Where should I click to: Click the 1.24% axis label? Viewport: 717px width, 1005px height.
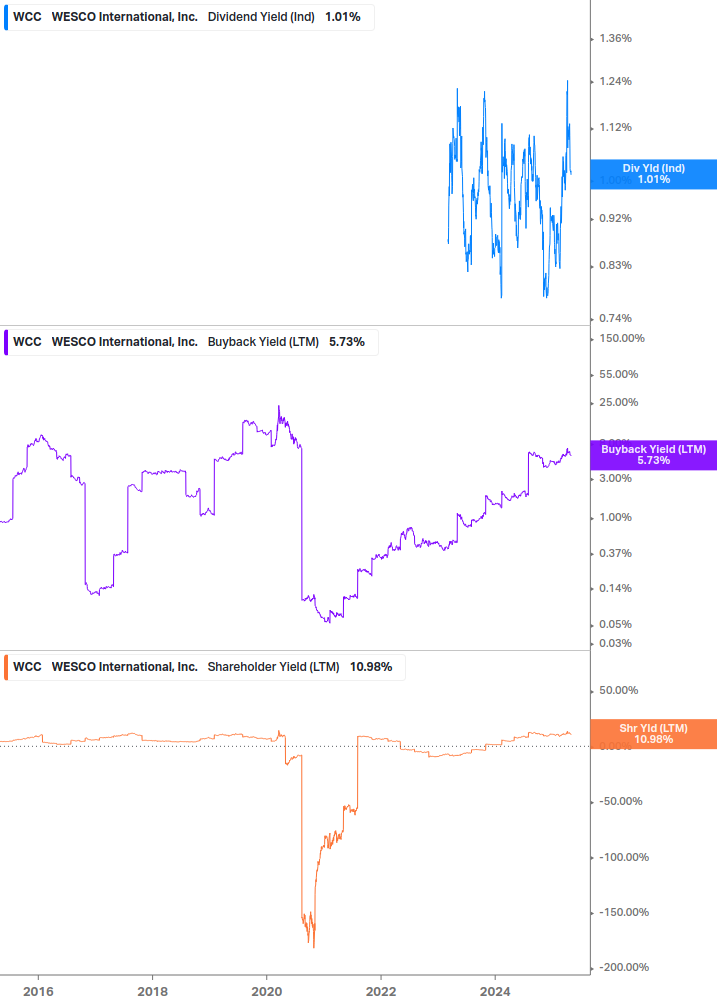click(615, 81)
